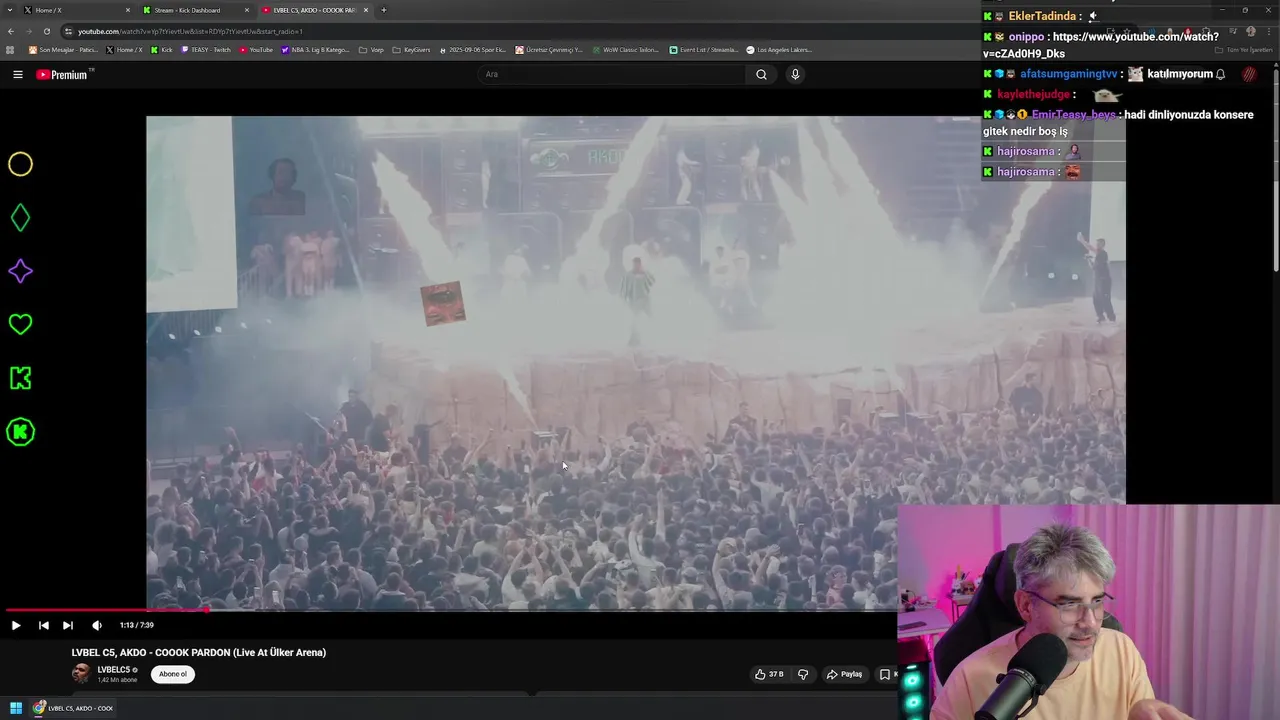
Task: Open the Windows Start menu
Action: click(x=16, y=708)
